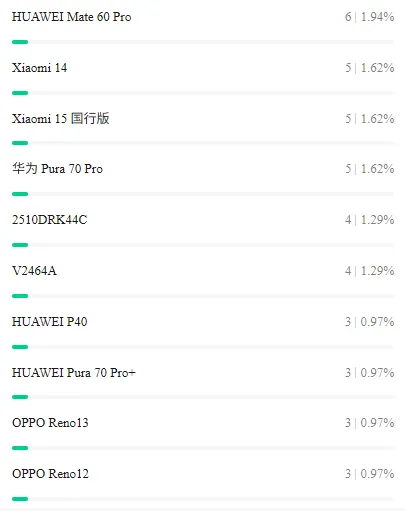Click the OPPO Reno12 label
405x511 pixels.
coord(50,474)
